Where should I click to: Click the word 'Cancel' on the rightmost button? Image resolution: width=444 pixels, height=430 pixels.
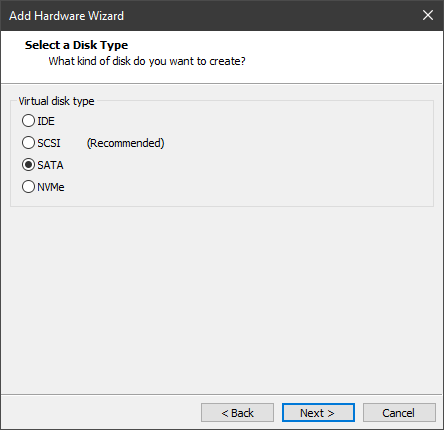[398, 413]
